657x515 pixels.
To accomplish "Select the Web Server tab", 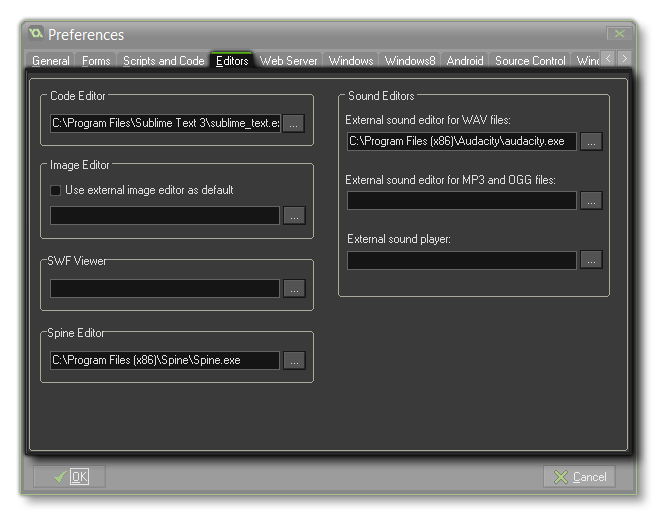I will (x=288, y=61).
